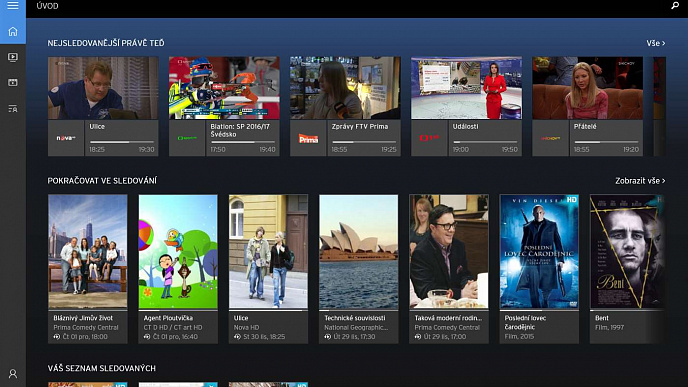Select the Prima channel logo
Image resolution: width=688 pixels, height=387 pixels.
(x=308, y=138)
